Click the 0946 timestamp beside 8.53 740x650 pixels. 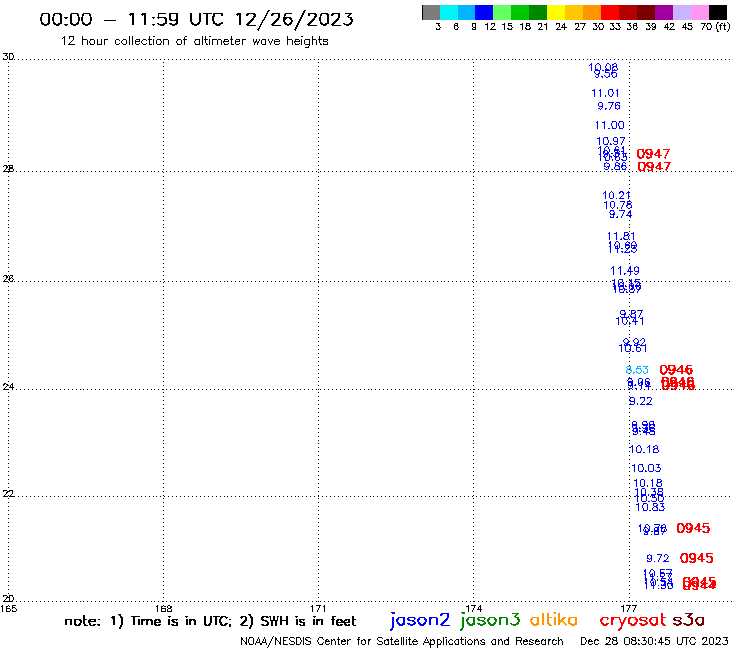pyautogui.click(x=676, y=370)
